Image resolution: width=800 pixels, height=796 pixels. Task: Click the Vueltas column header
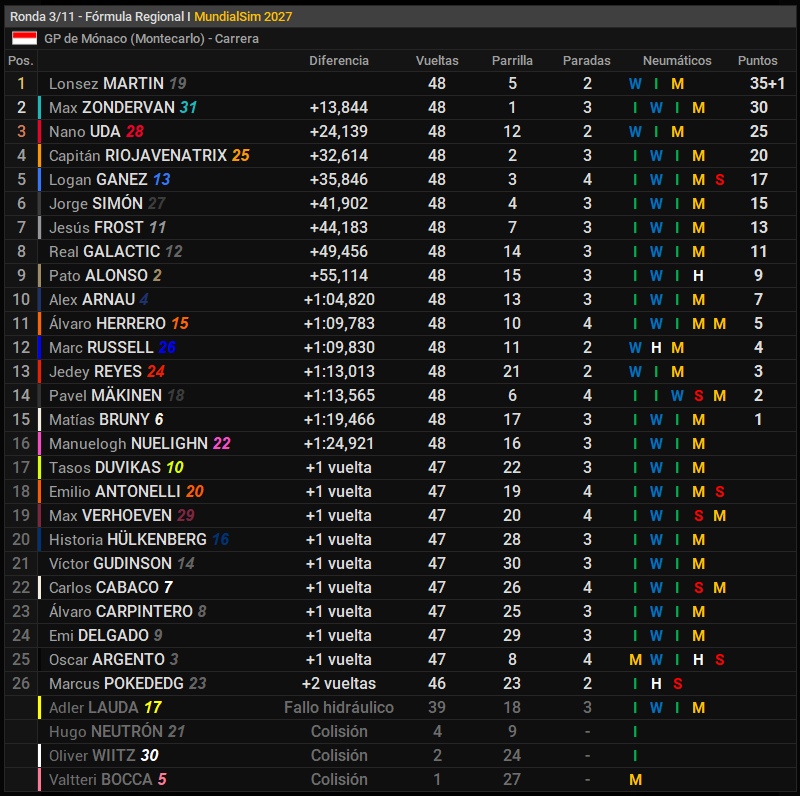point(437,61)
